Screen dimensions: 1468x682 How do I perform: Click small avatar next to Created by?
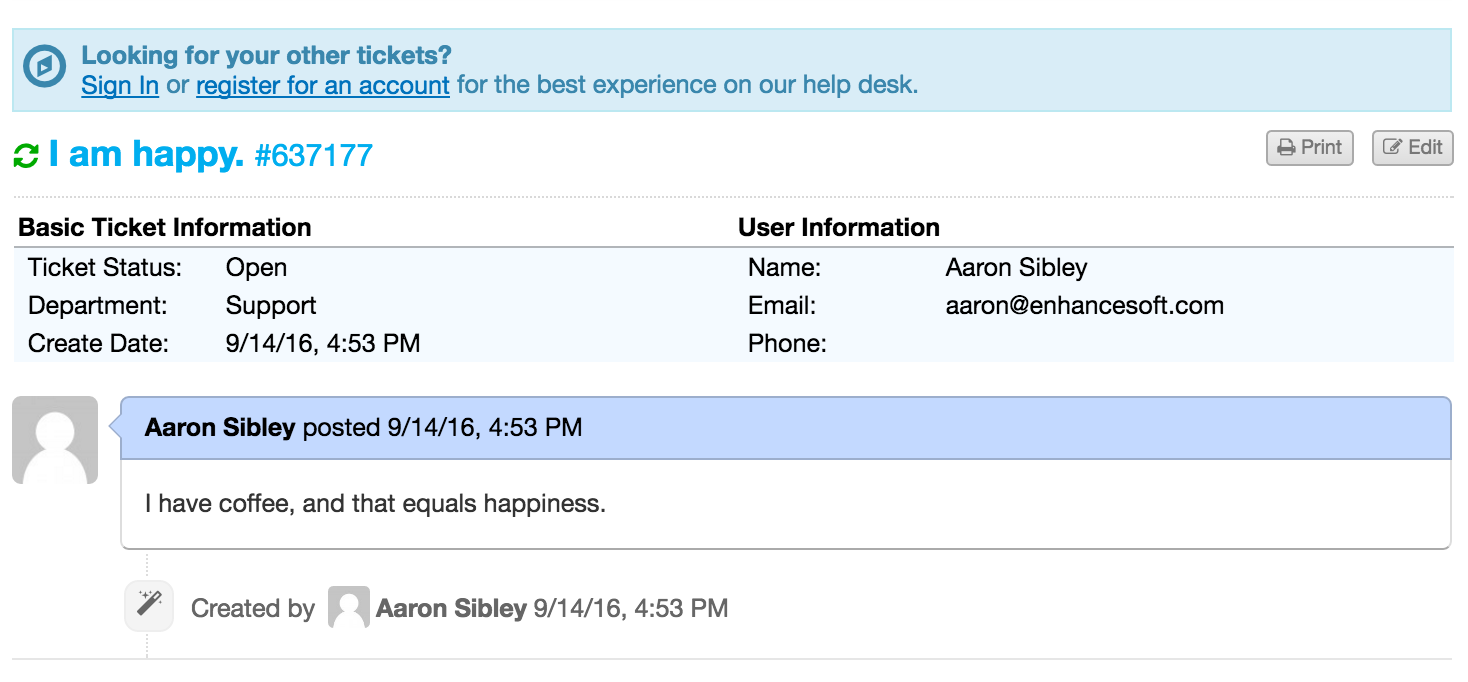point(349,607)
